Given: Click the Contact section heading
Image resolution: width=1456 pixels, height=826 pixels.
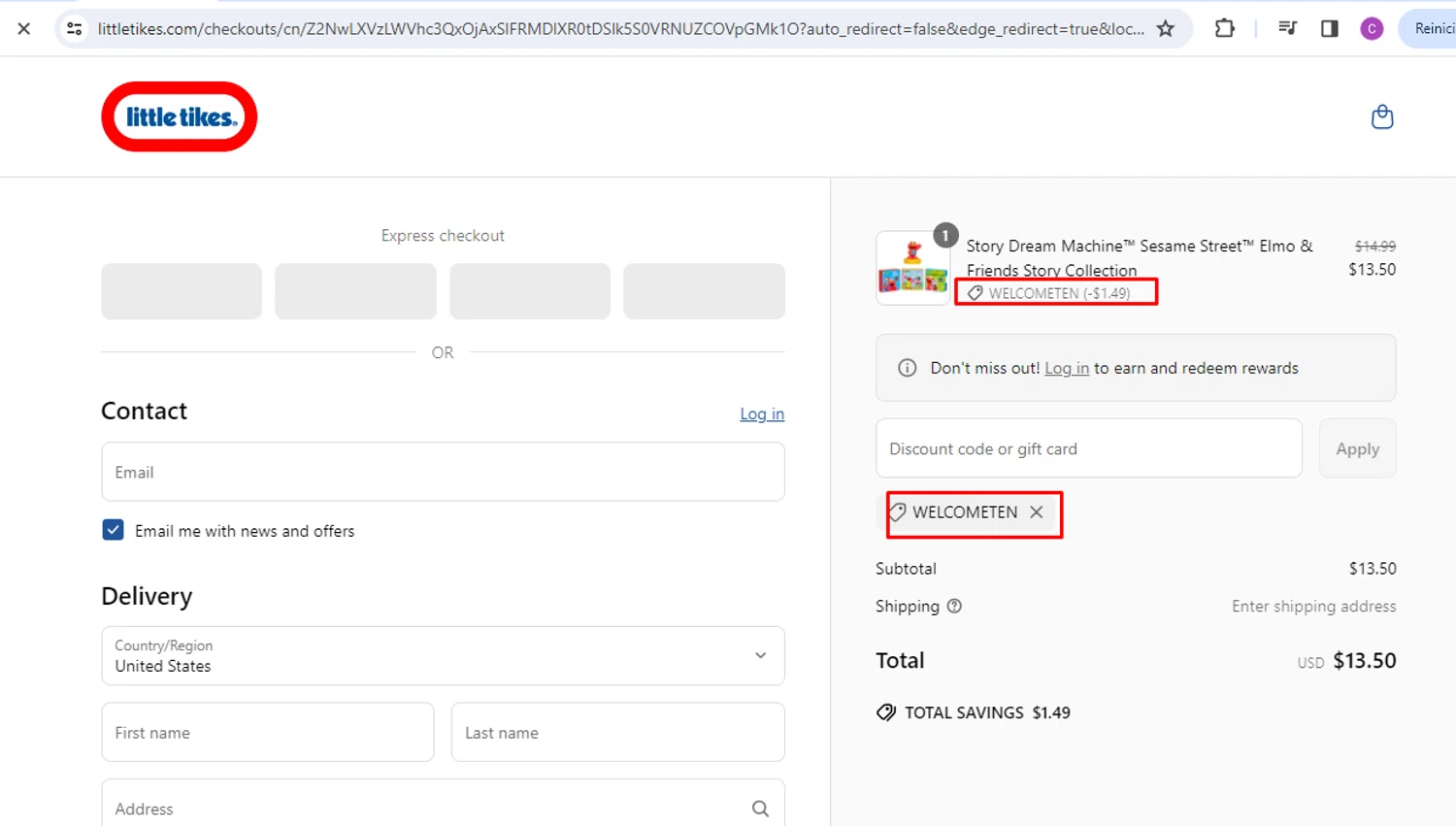Looking at the screenshot, I should (145, 411).
